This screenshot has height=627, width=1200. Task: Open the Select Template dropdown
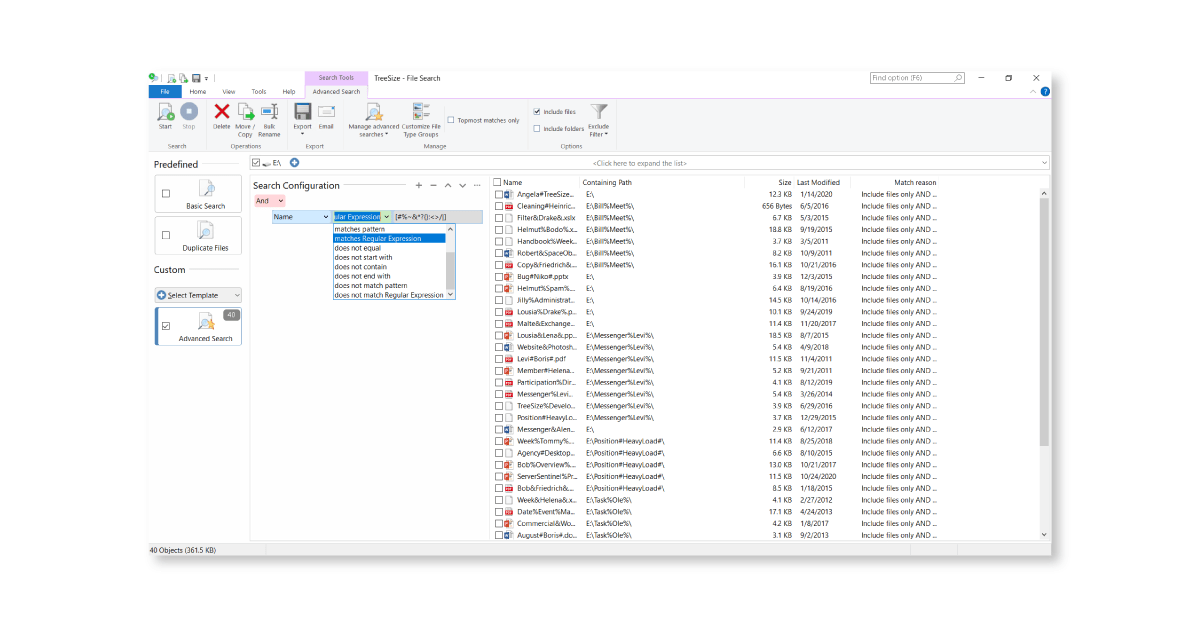tap(197, 294)
